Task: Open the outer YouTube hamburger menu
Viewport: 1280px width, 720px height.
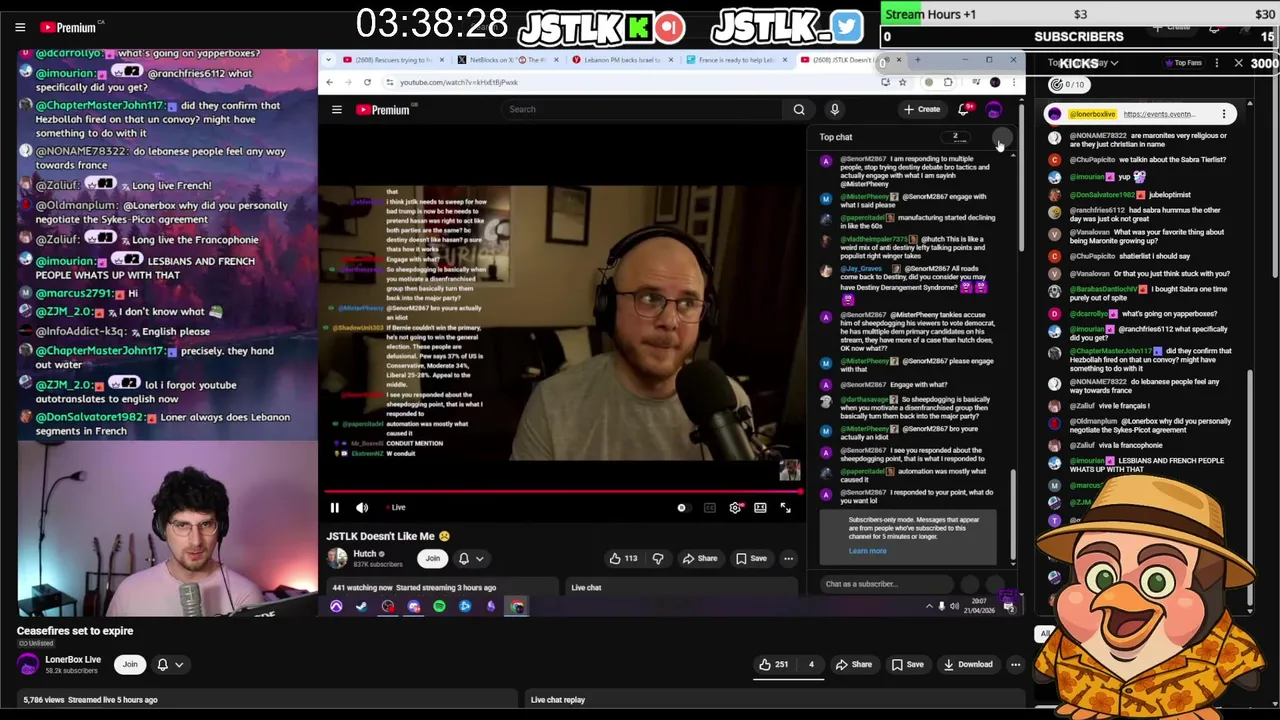Action: point(20,27)
